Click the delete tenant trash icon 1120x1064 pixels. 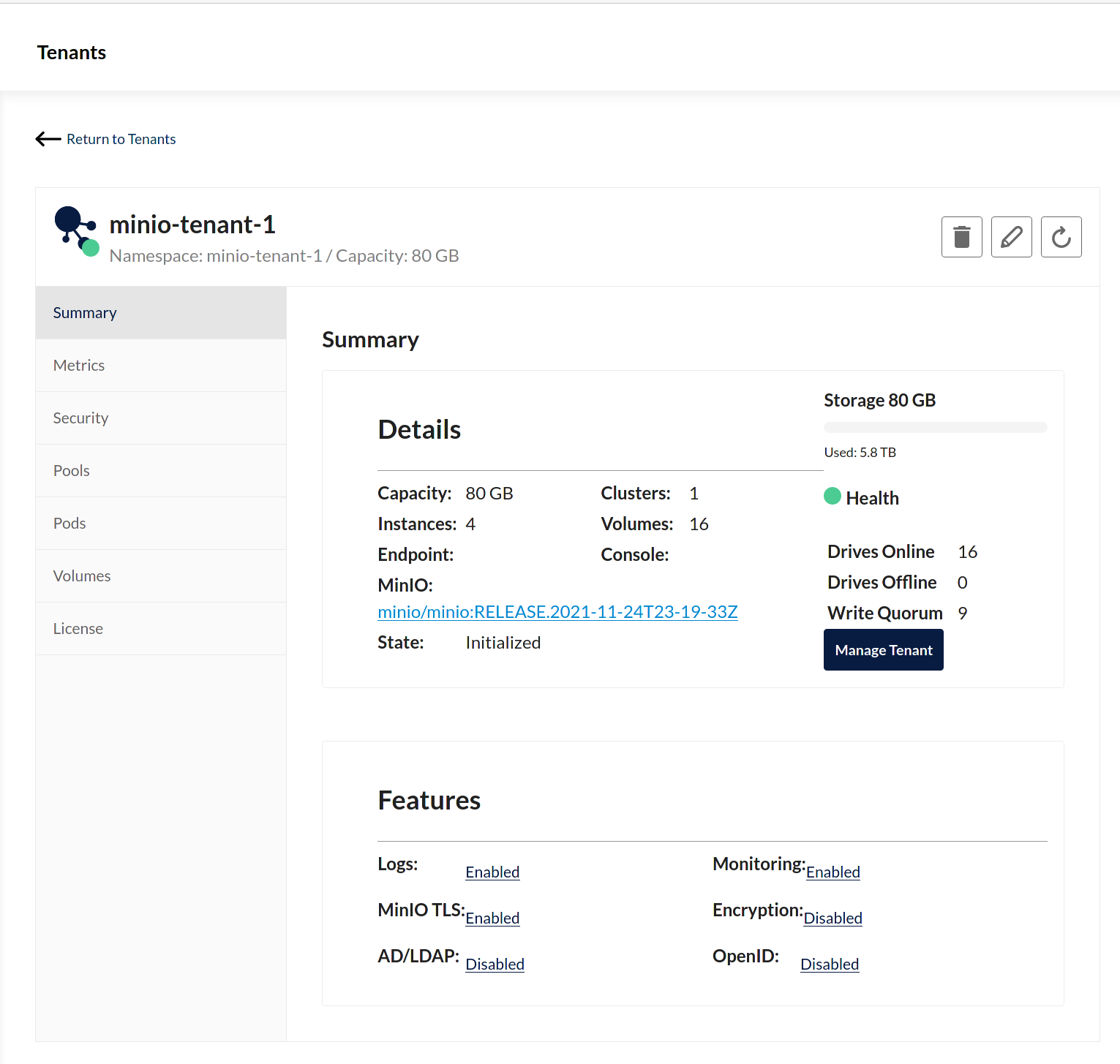pyautogui.click(x=961, y=237)
